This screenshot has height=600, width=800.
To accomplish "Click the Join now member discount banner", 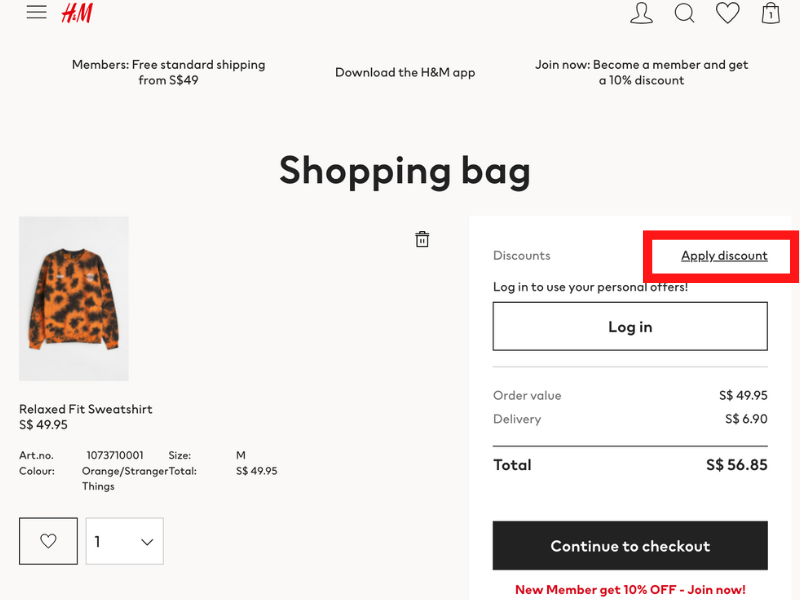I will (641, 72).
